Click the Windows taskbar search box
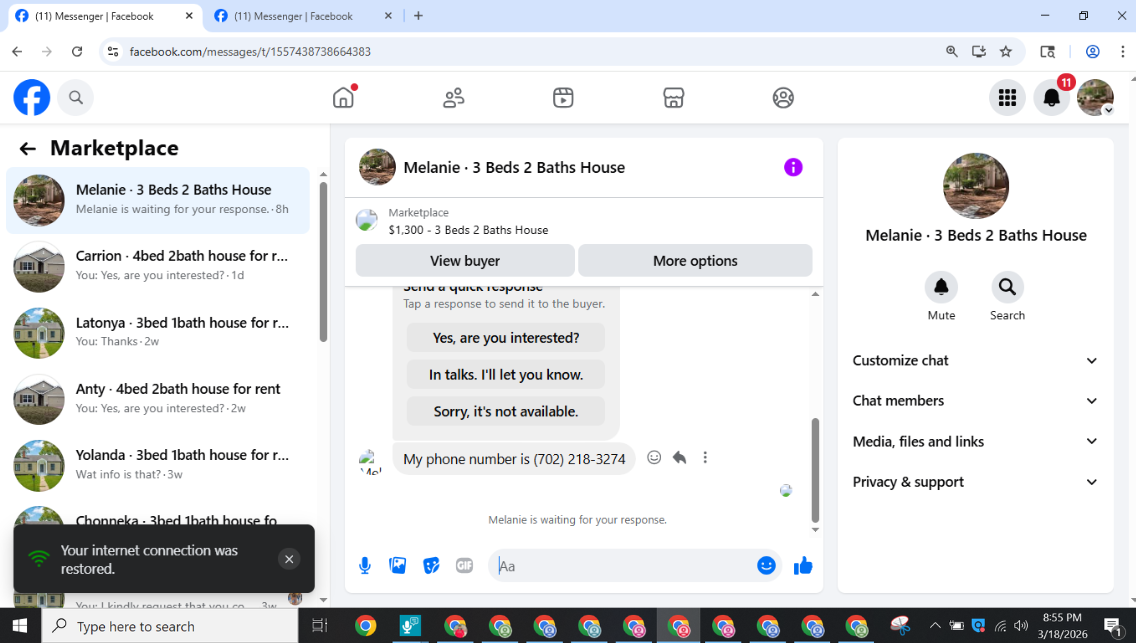Image resolution: width=1136 pixels, height=643 pixels. [x=170, y=626]
